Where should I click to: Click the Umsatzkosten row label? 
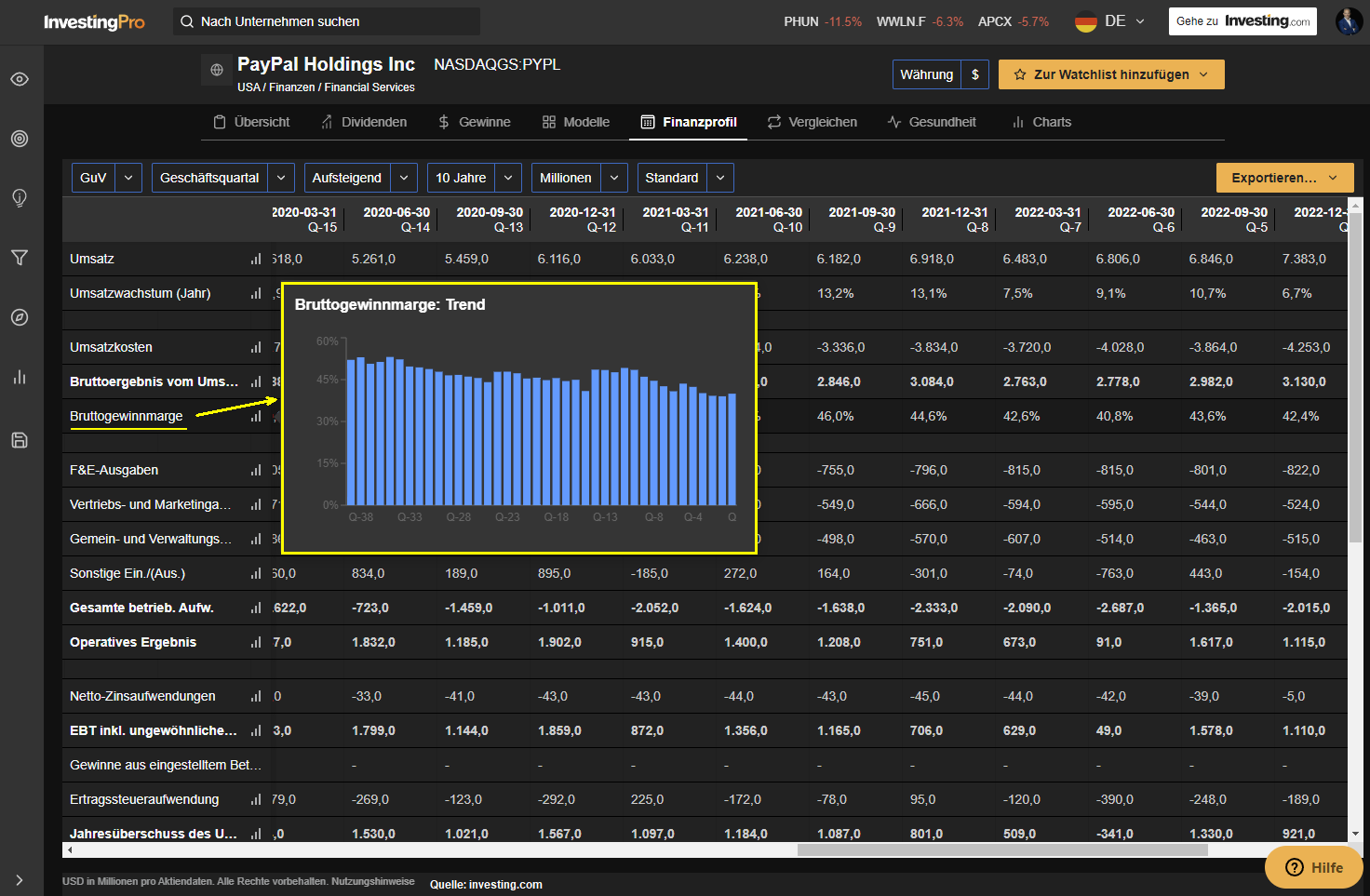(x=111, y=347)
